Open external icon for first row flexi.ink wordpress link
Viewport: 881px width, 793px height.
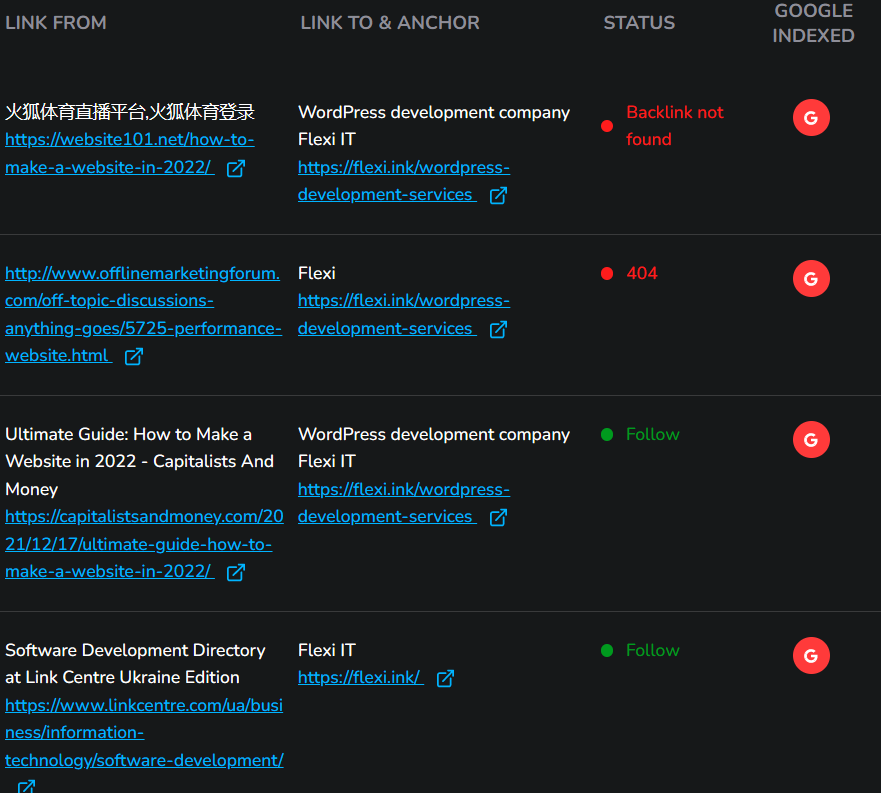[498, 196]
